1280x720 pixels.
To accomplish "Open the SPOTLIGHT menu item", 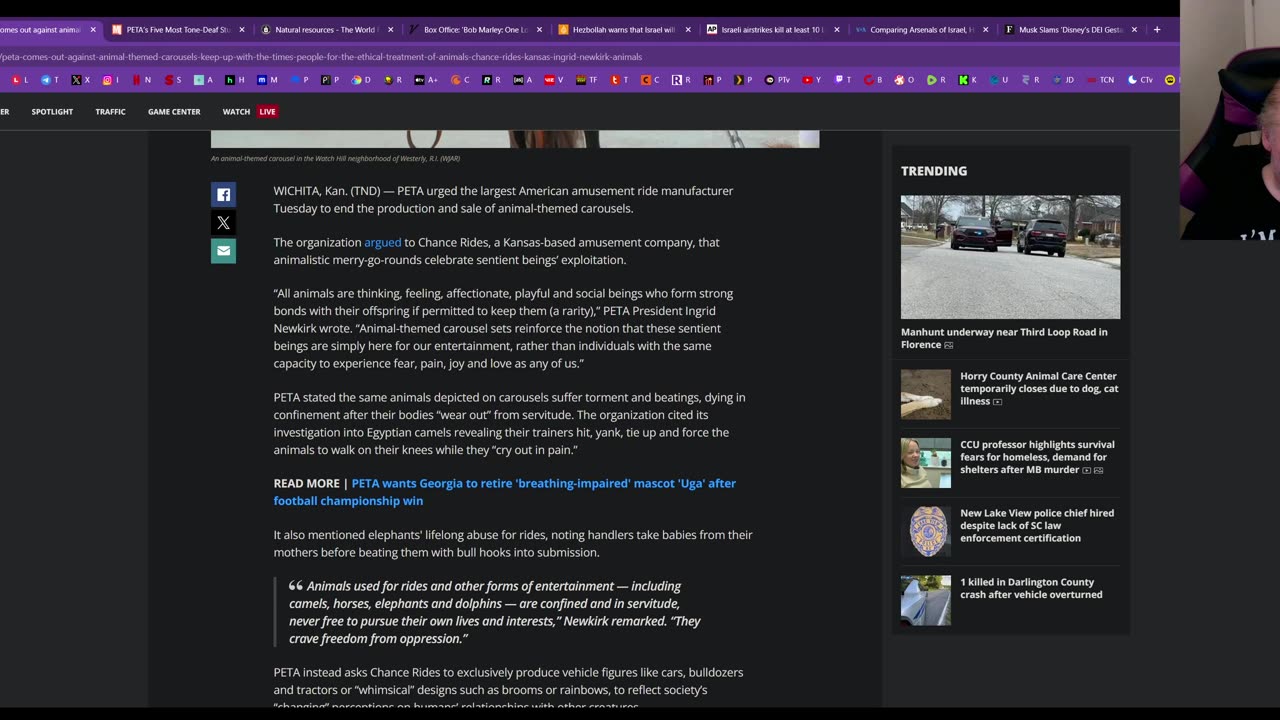I will tap(52, 112).
